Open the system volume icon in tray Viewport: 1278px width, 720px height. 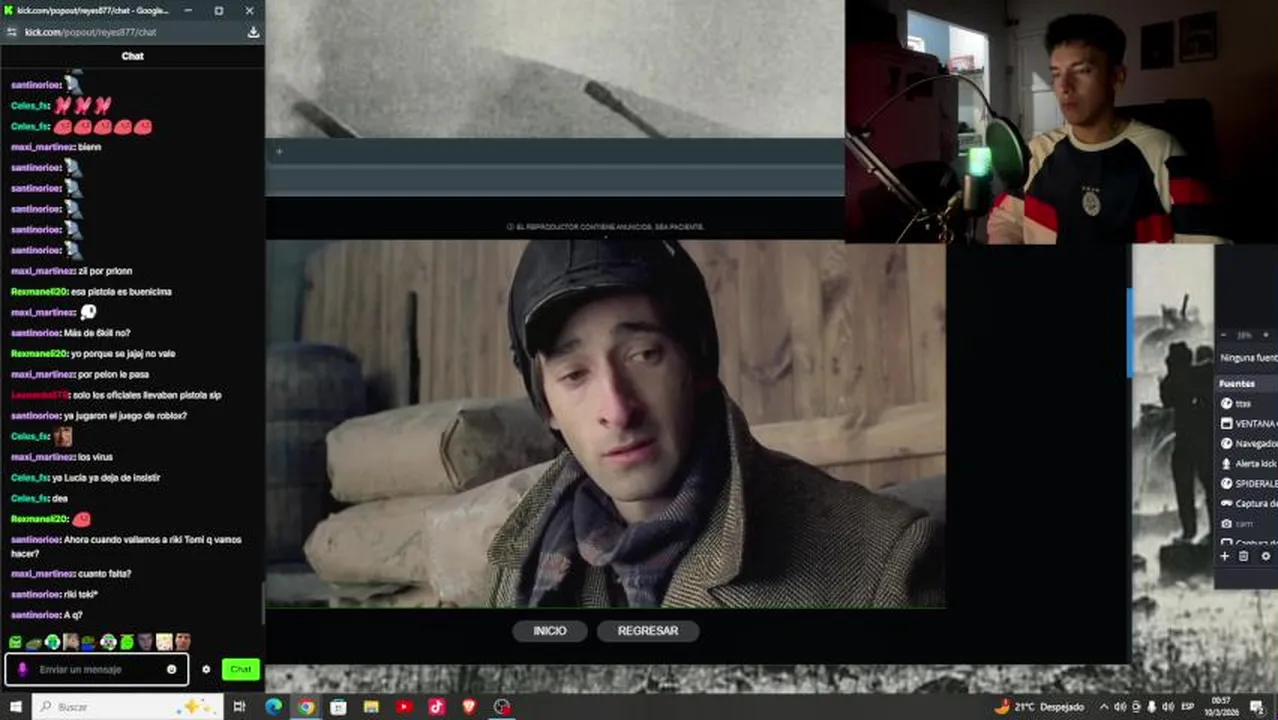tap(1168, 707)
